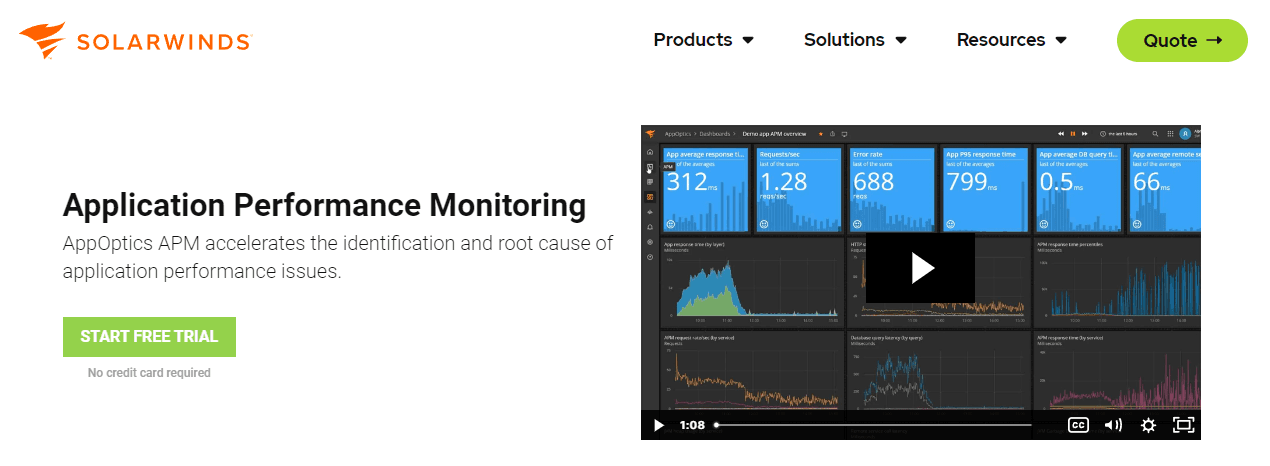This screenshot has width=1270, height=466.
Task: Click the 'App P95 response time' 799 ms tile
Action: tap(985, 189)
